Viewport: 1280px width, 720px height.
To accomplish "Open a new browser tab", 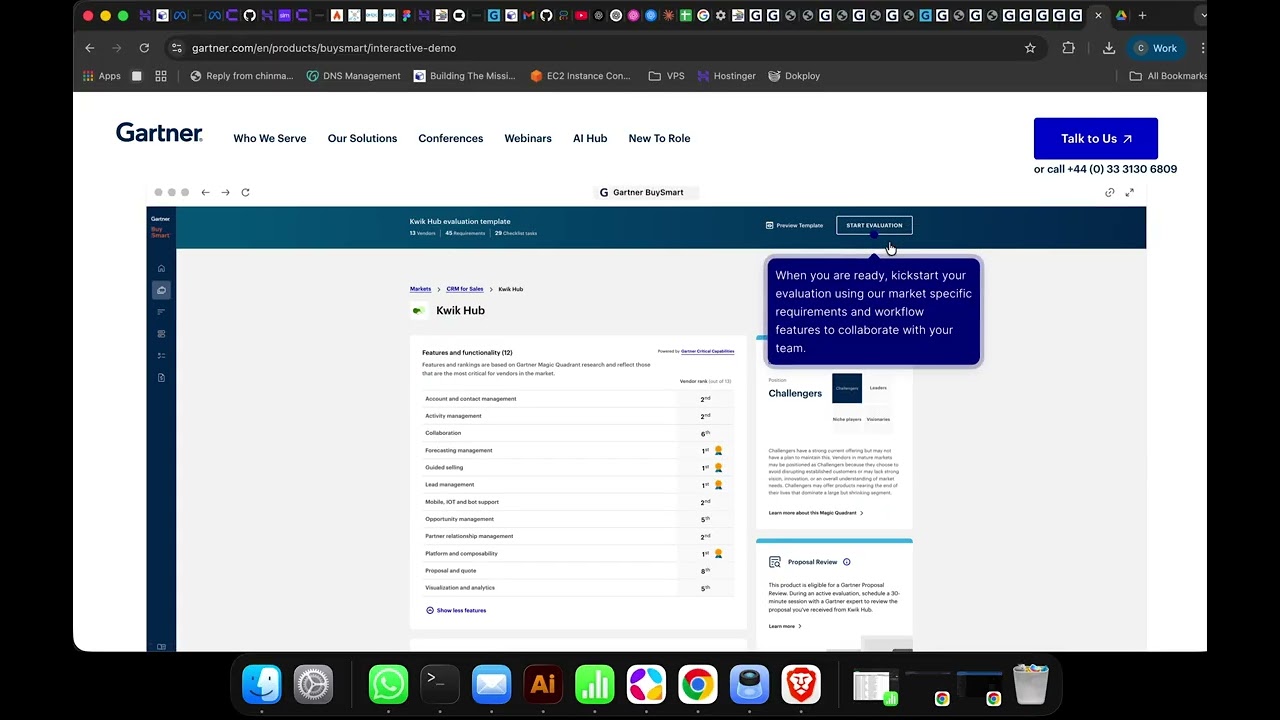I will [x=1143, y=16].
